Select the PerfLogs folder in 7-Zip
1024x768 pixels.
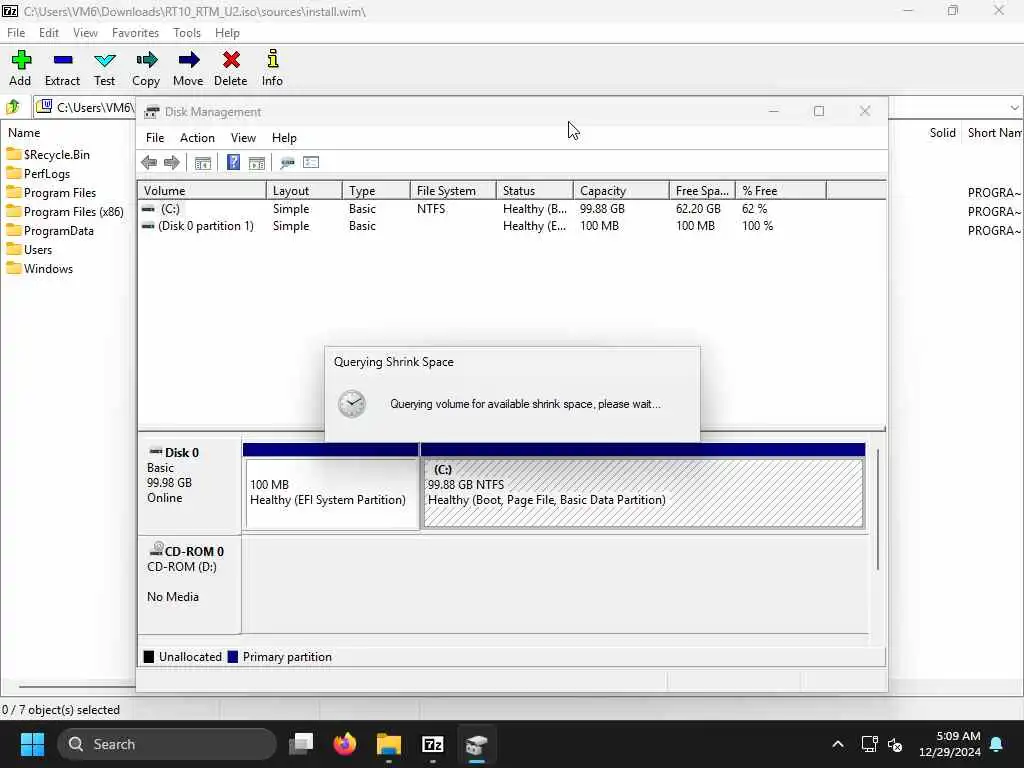pyautogui.click(x=39, y=174)
